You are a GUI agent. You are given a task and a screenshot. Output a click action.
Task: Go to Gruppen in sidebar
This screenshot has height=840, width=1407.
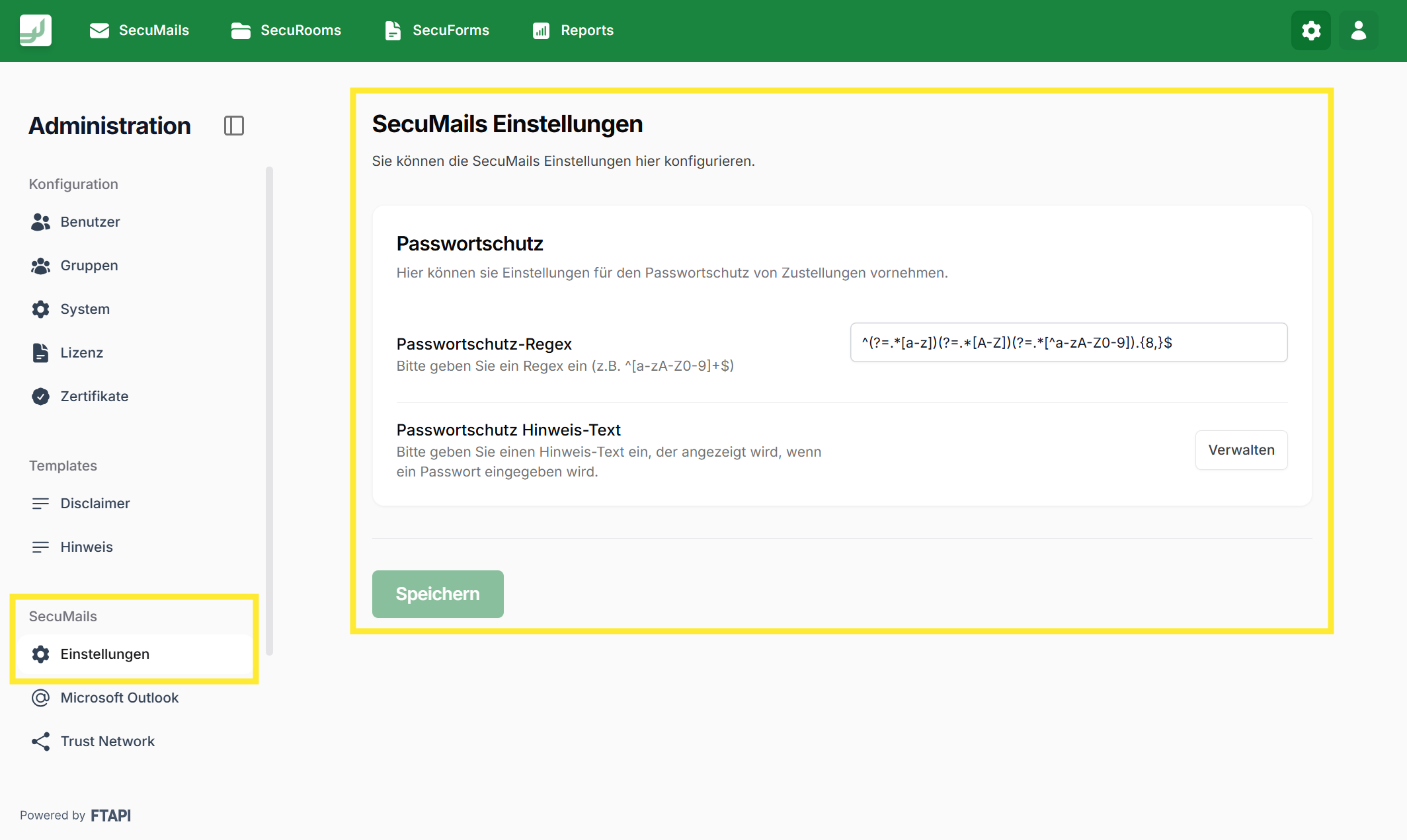tap(89, 266)
